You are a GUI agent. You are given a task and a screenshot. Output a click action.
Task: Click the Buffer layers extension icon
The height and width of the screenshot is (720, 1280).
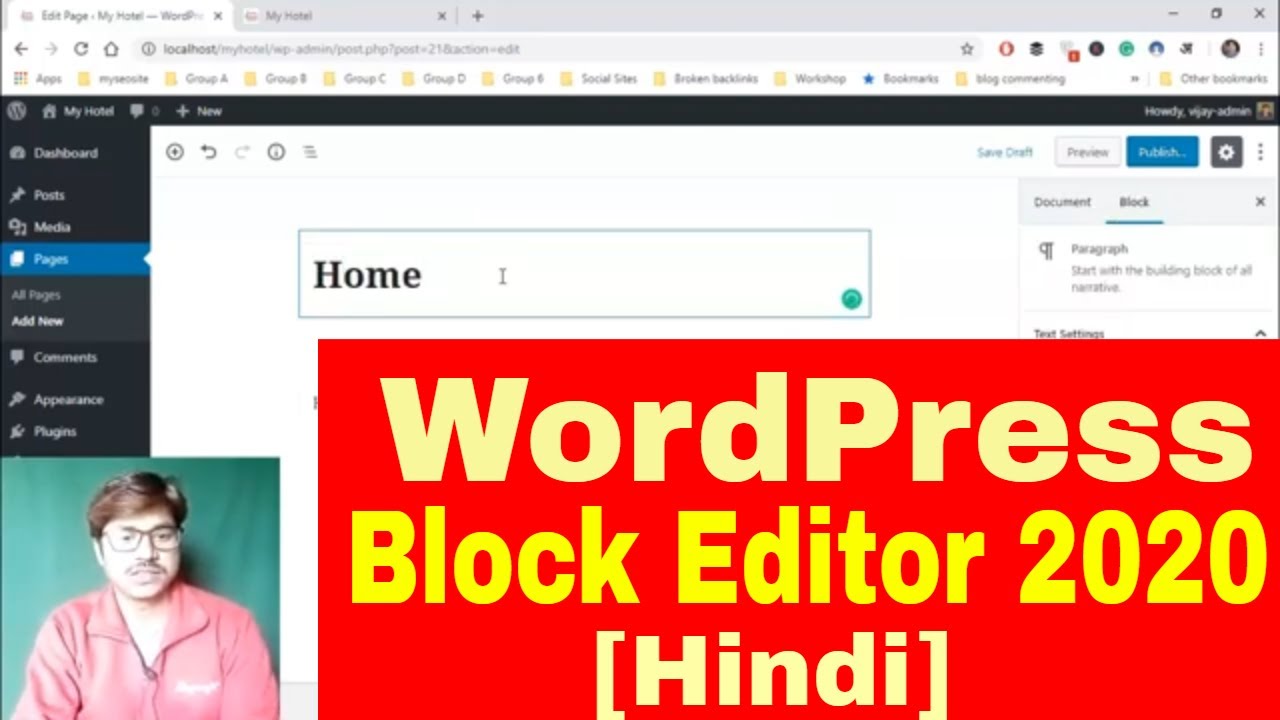click(1036, 49)
